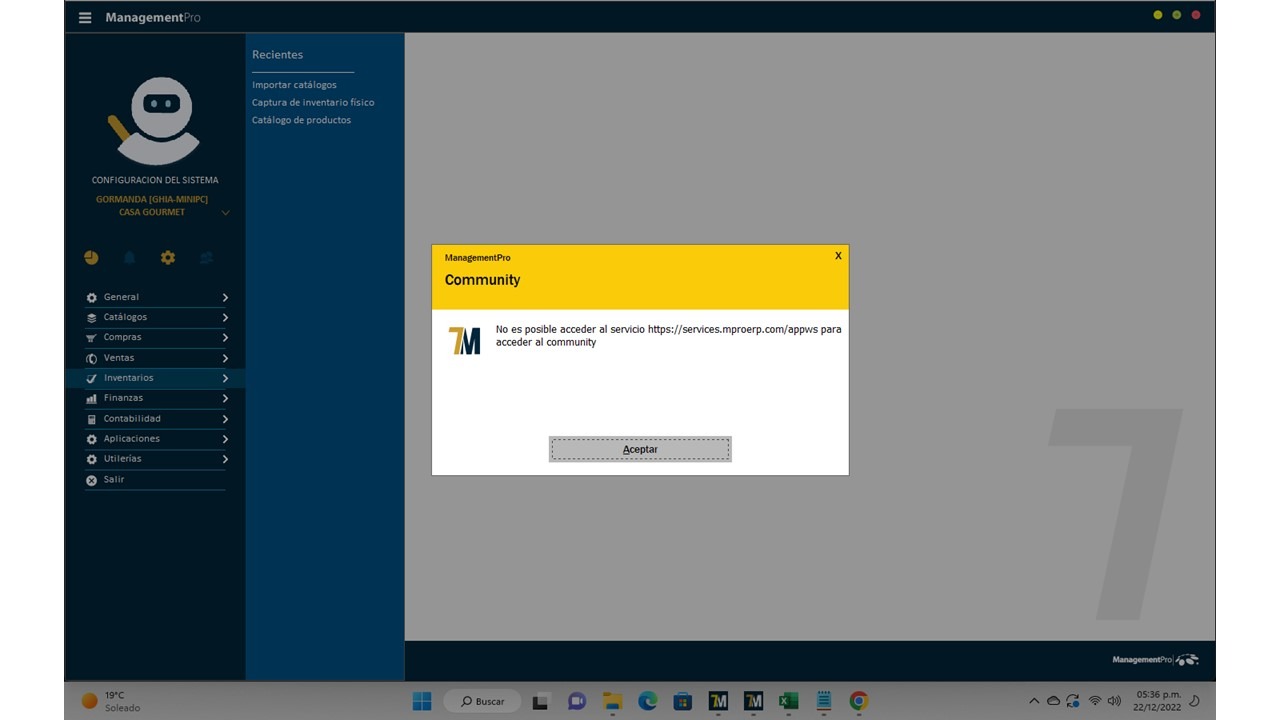The width and height of the screenshot is (1280, 720).
Task: Open the Inventarios menu item
Action: [x=129, y=378]
